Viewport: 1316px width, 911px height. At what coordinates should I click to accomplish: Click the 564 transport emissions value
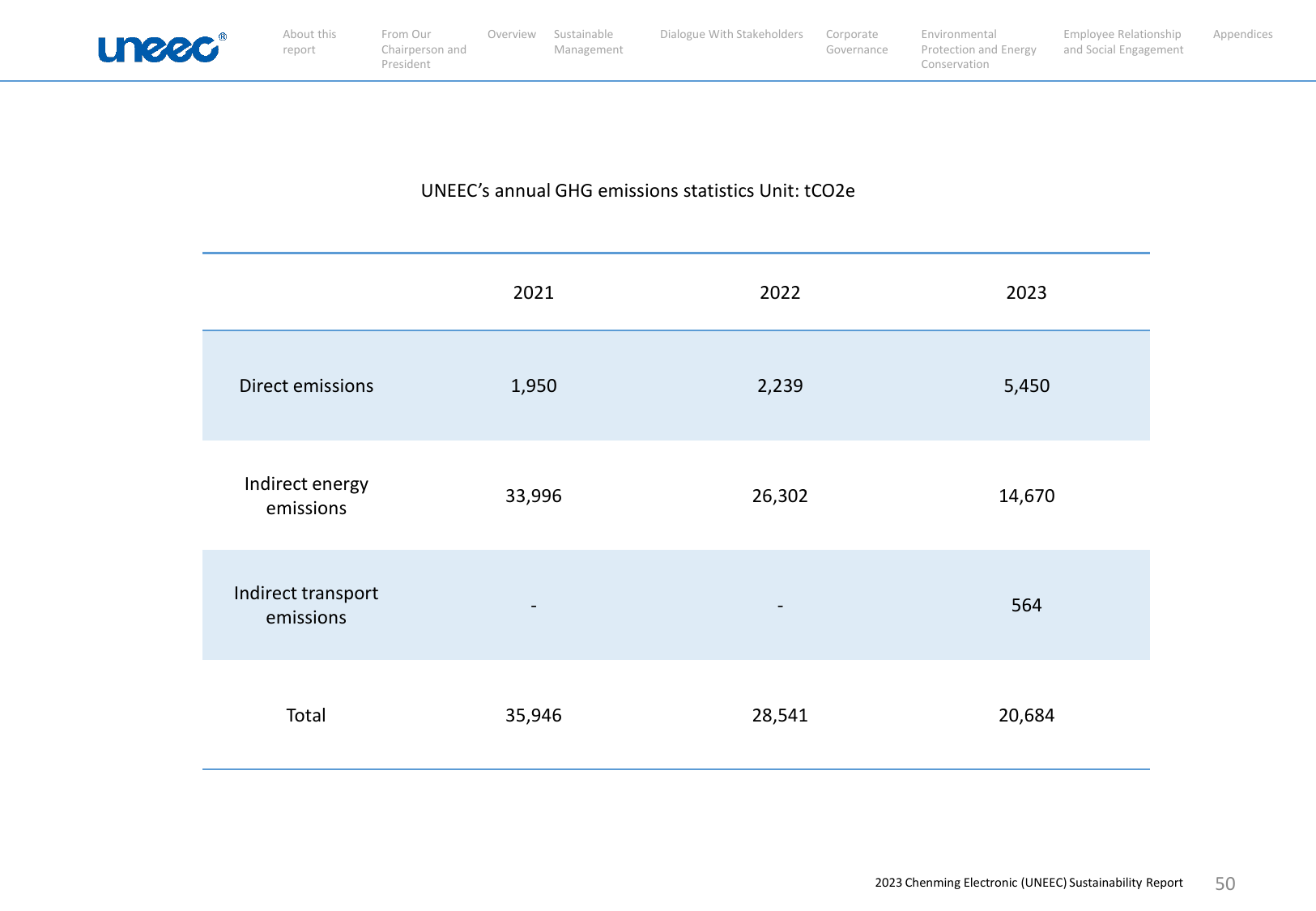[1026, 605]
